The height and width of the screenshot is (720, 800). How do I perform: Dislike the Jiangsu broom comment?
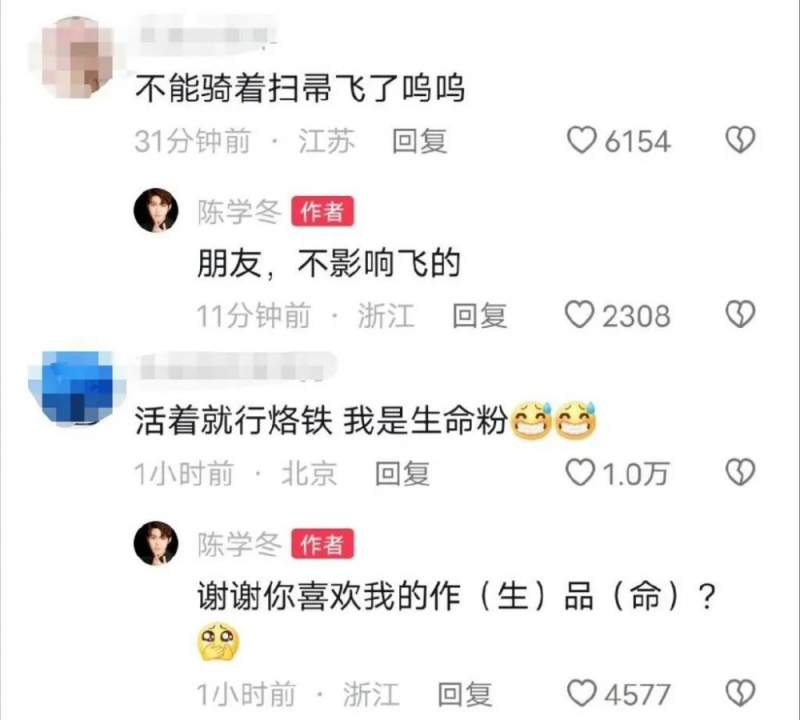(x=740, y=140)
